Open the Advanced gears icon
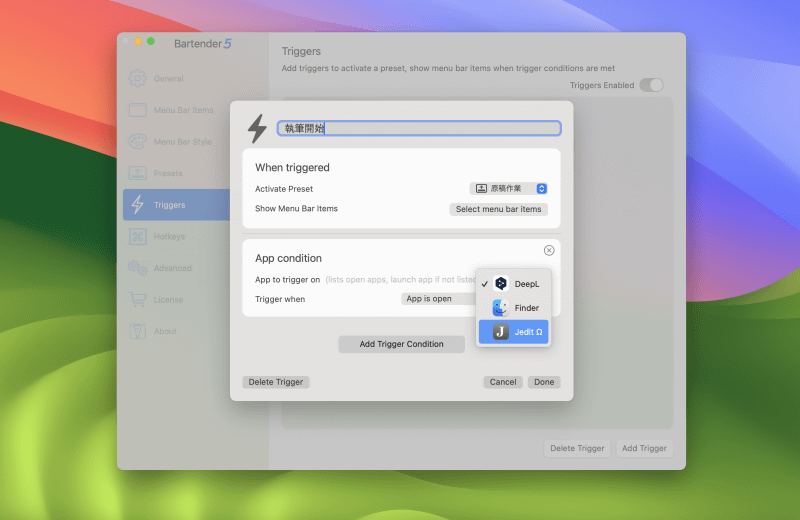Viewport: 800px width, 520px height. pos(138,268)
